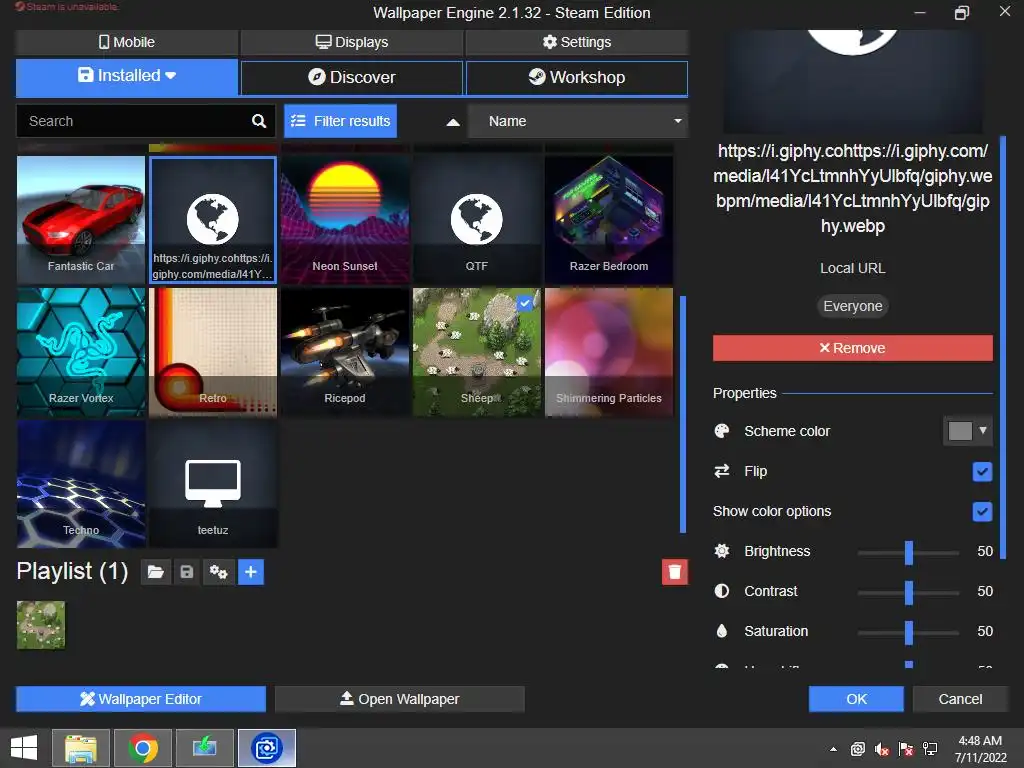Show hidden tray icons arrow

click(x=833, y=749)
